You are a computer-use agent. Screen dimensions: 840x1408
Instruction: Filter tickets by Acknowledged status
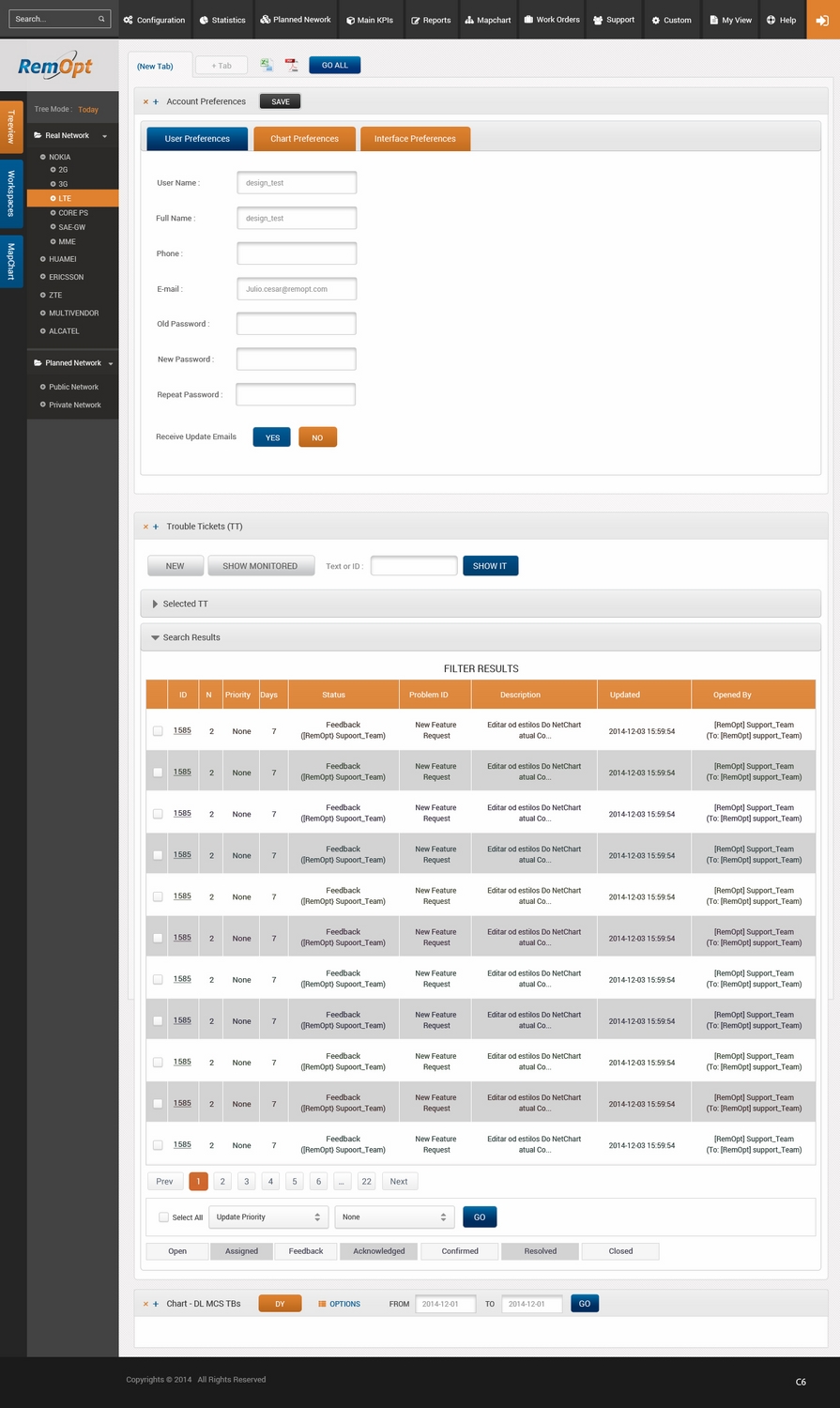pos(379,1251)
